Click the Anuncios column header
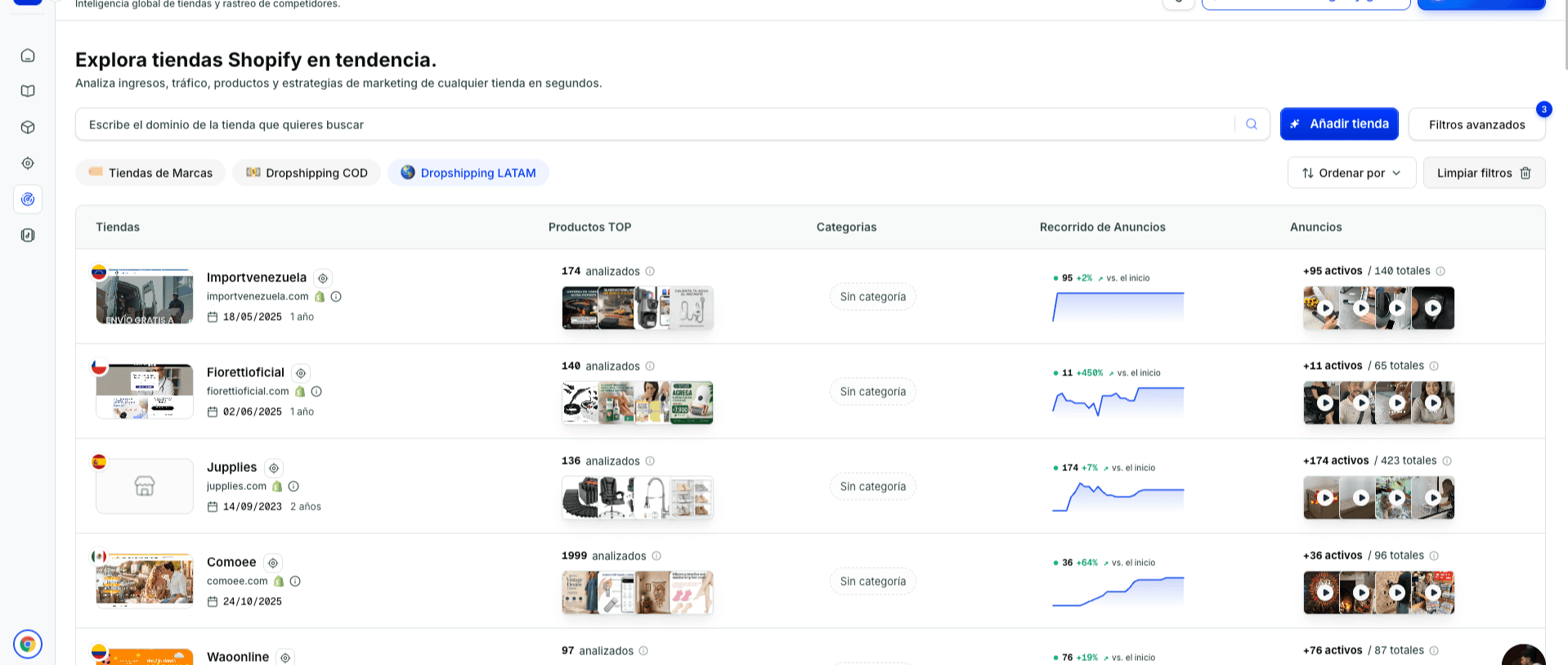The width and height of the screenshot is (1568, 665). tap(1316, 227)
